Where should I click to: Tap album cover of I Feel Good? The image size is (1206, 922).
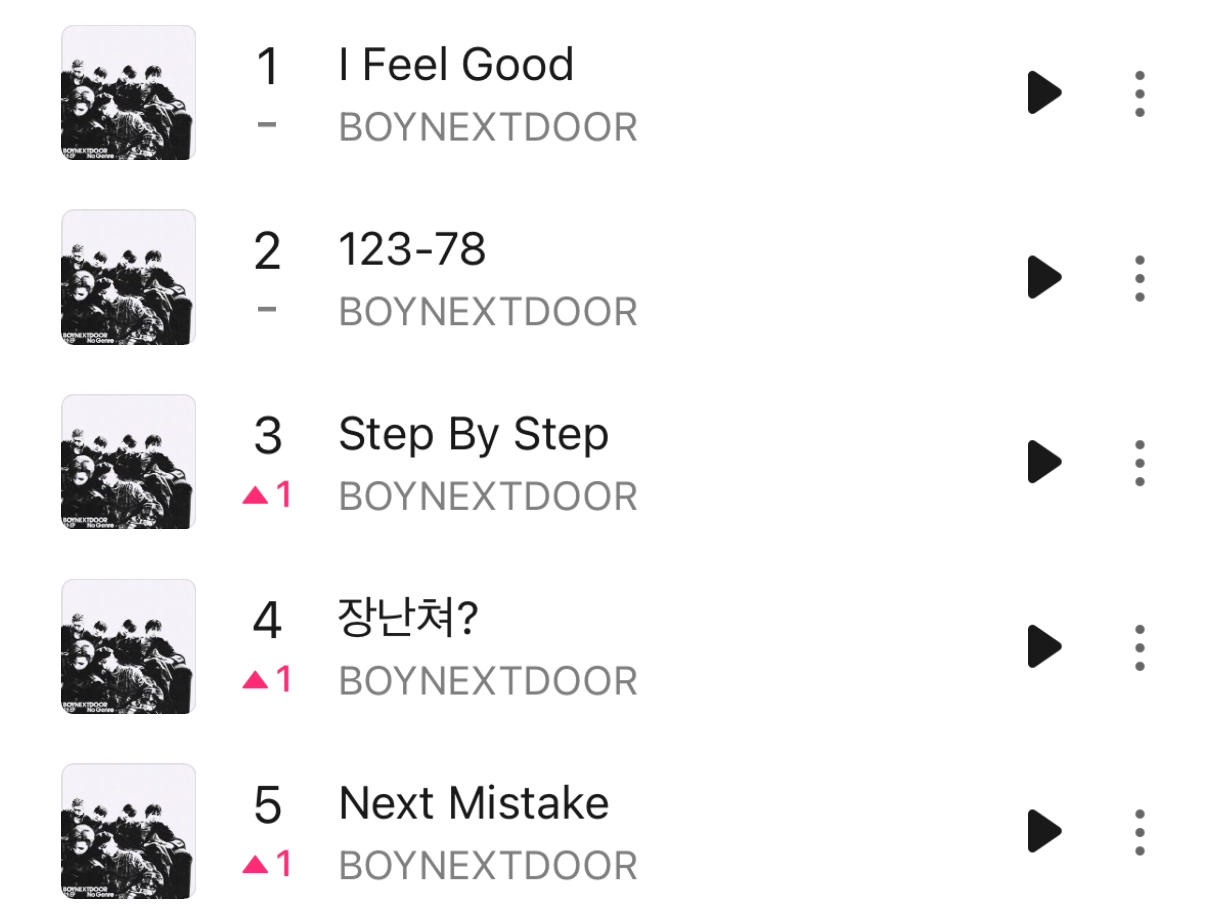(x=128, y=93)
